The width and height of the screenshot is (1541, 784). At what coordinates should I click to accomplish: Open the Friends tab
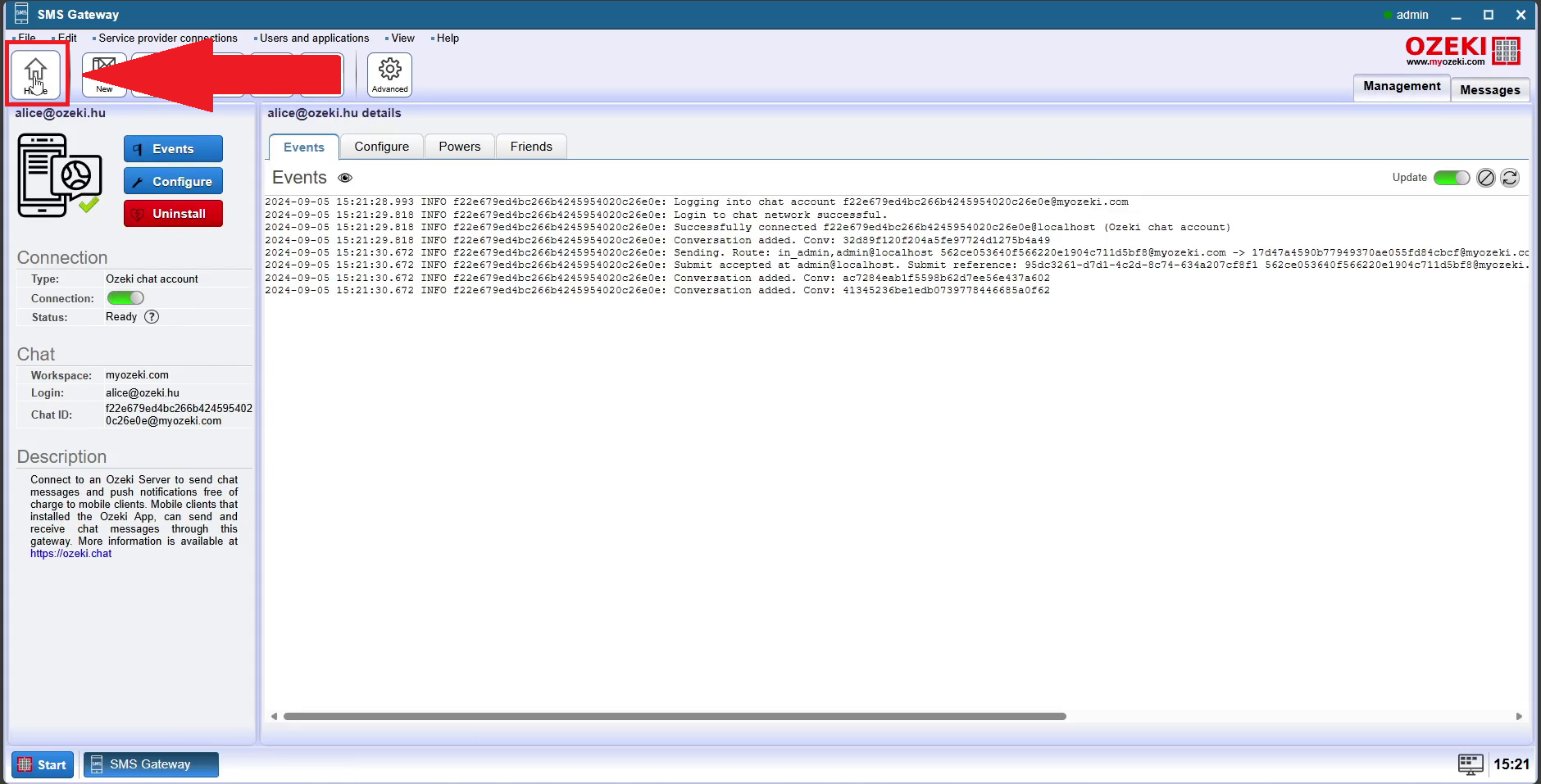point(531,147)
